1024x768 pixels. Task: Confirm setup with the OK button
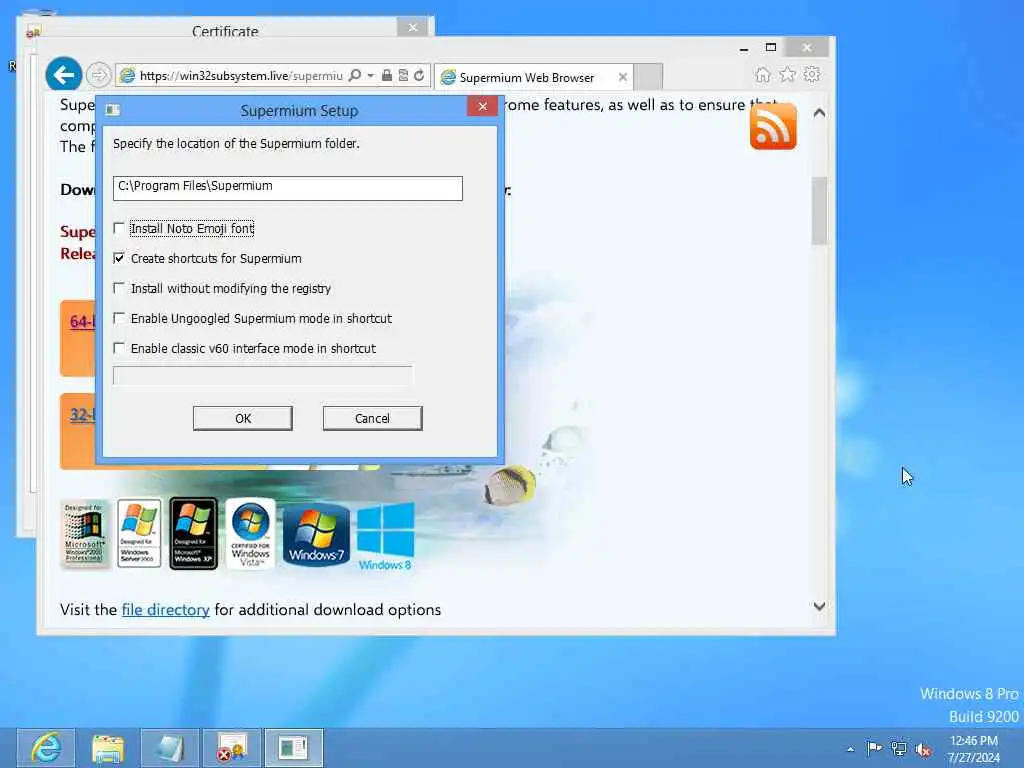(x=242, y=419)
